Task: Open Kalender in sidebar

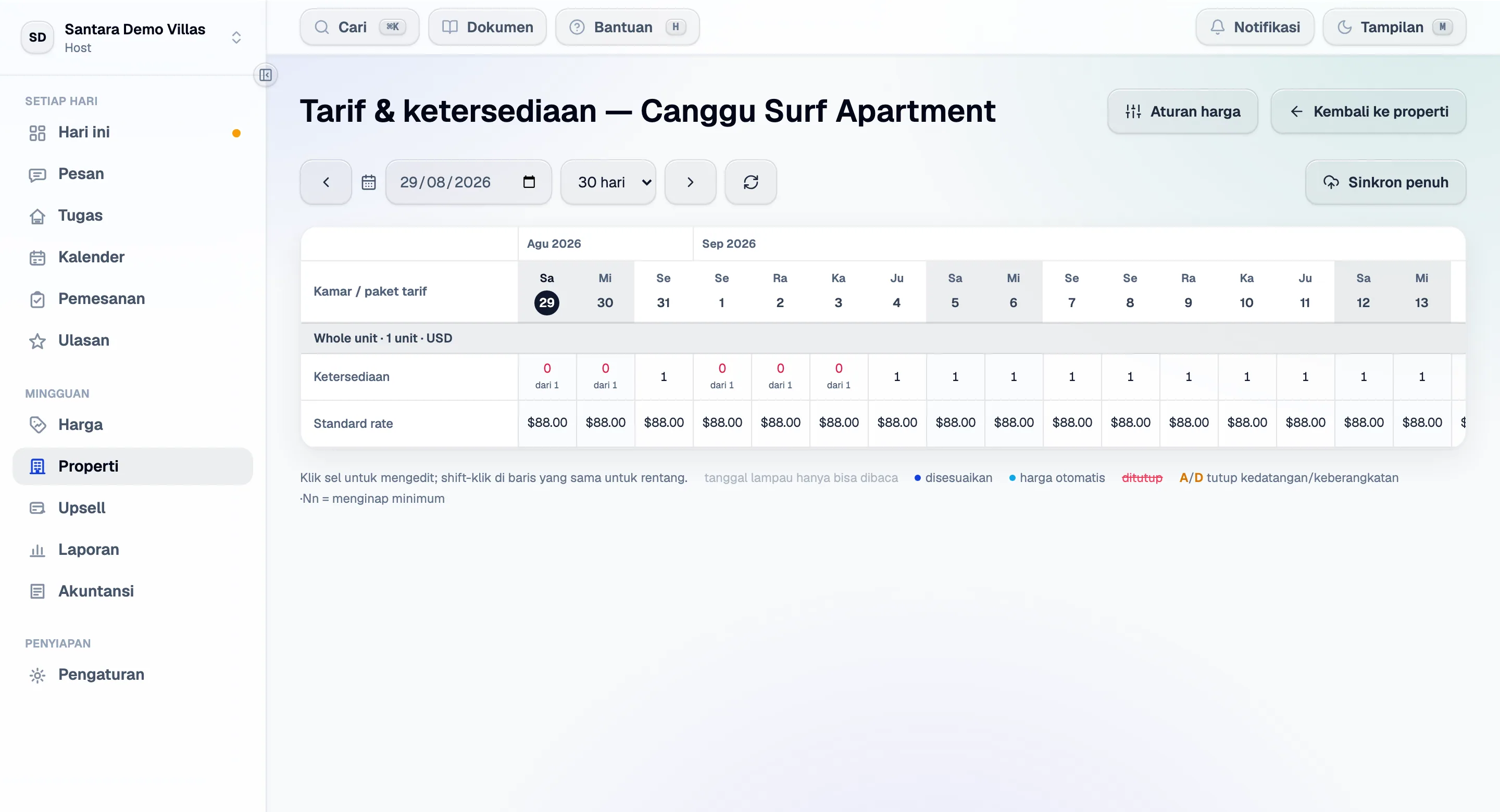Action: 133,257
